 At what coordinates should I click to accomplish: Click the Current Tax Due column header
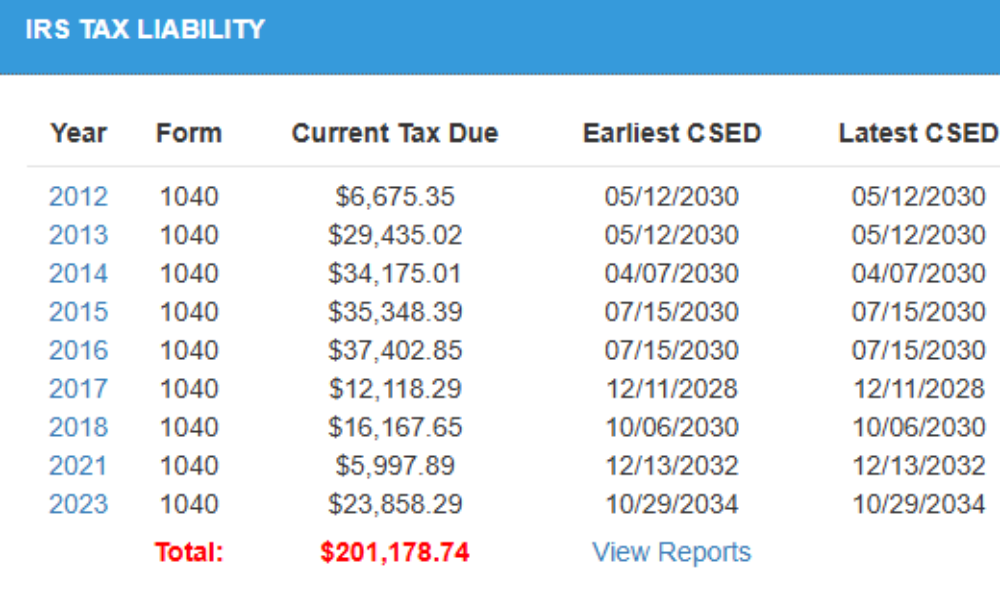click(x=395, y=133)
